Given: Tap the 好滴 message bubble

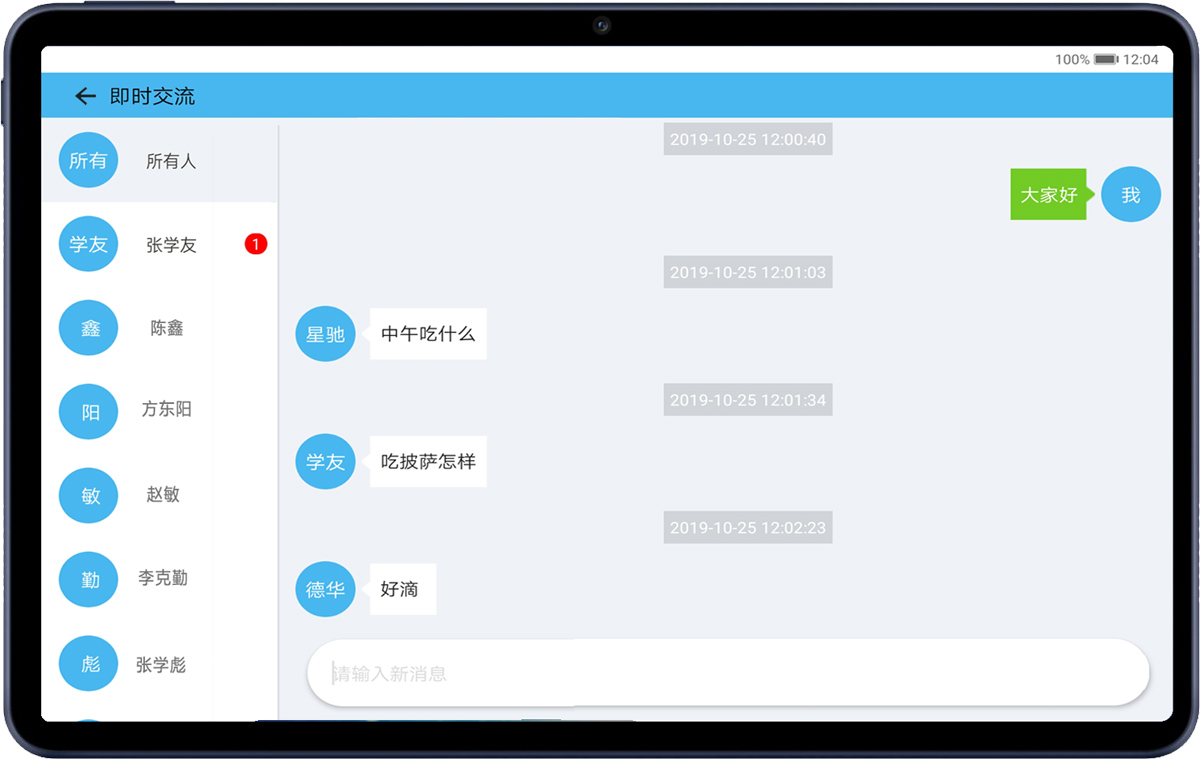Looking at the screenshot, I should coord(402,589).
